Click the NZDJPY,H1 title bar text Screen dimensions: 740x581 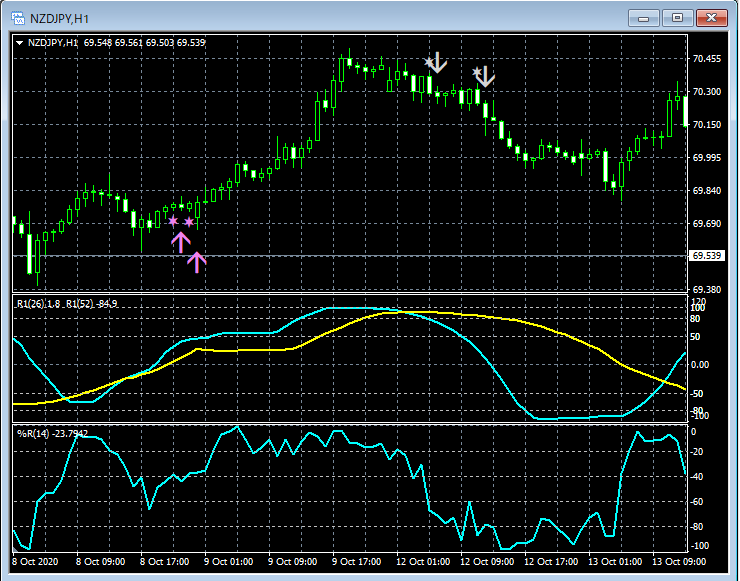(x=59, y=19)
